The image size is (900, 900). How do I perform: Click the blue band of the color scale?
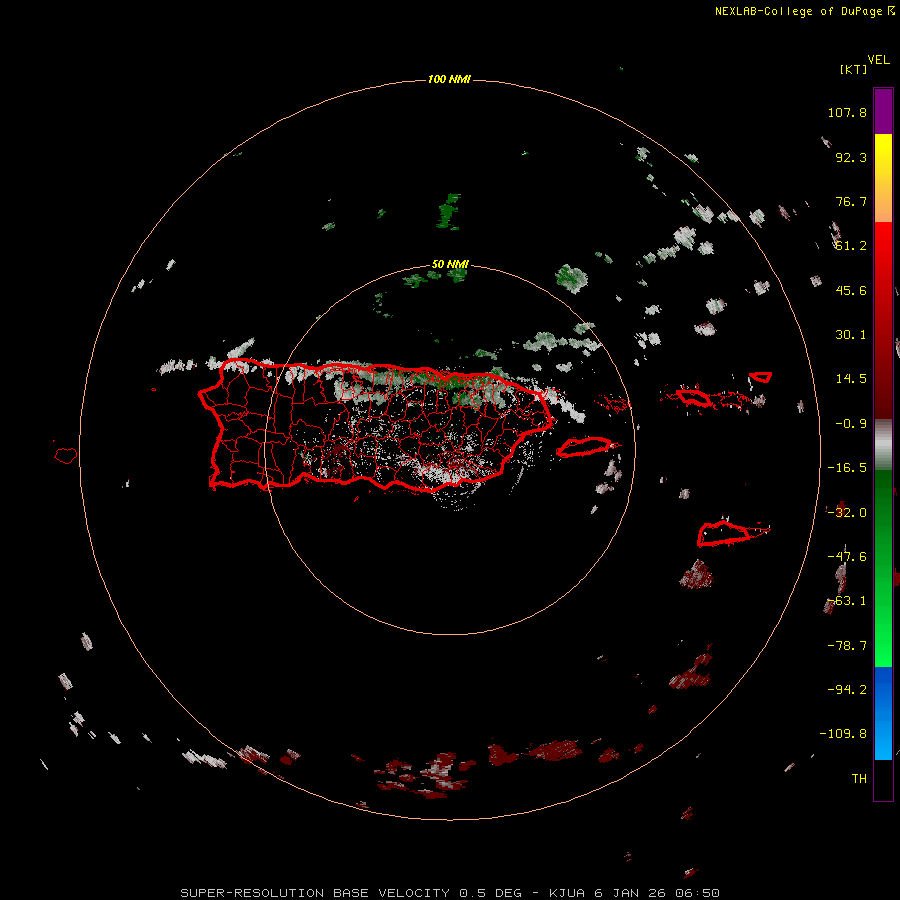click(x=883, y=713)
